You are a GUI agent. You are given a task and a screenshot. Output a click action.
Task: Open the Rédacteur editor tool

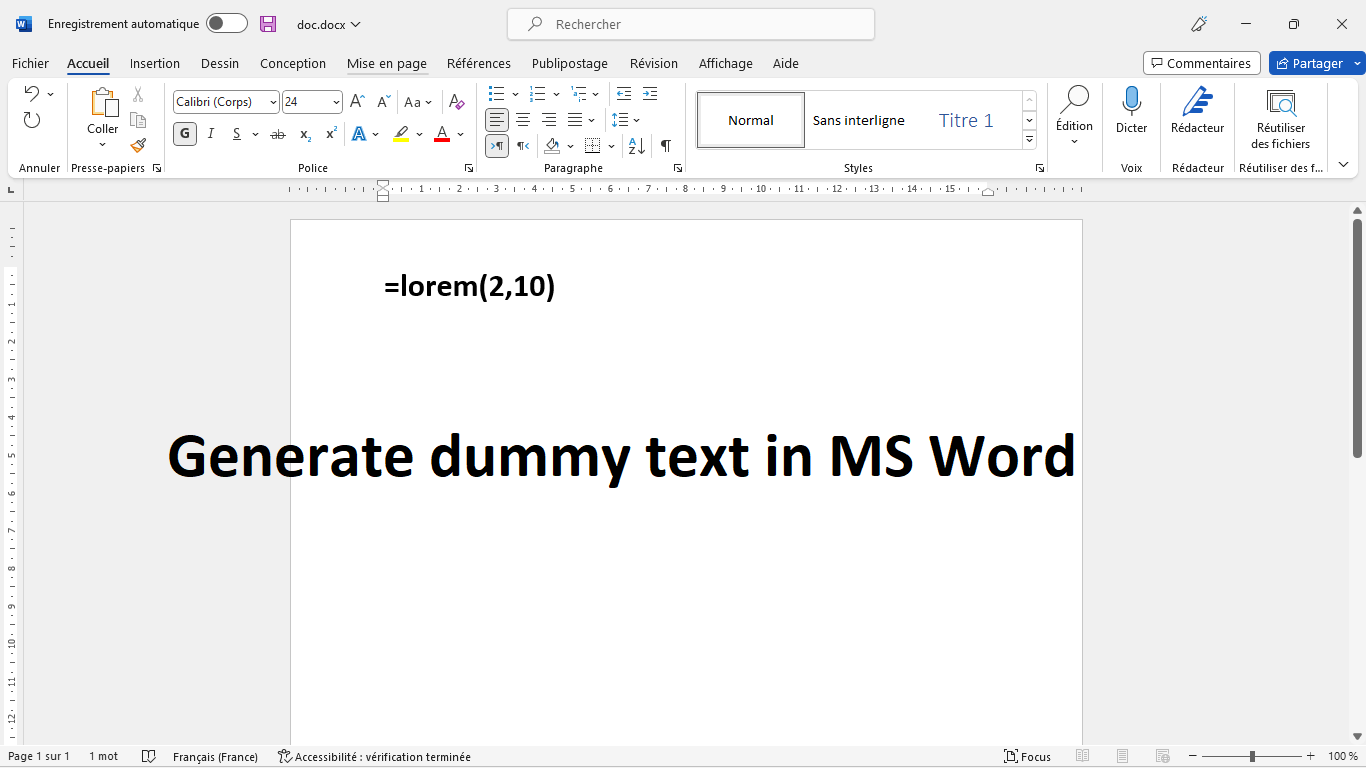coord(1198,110)
